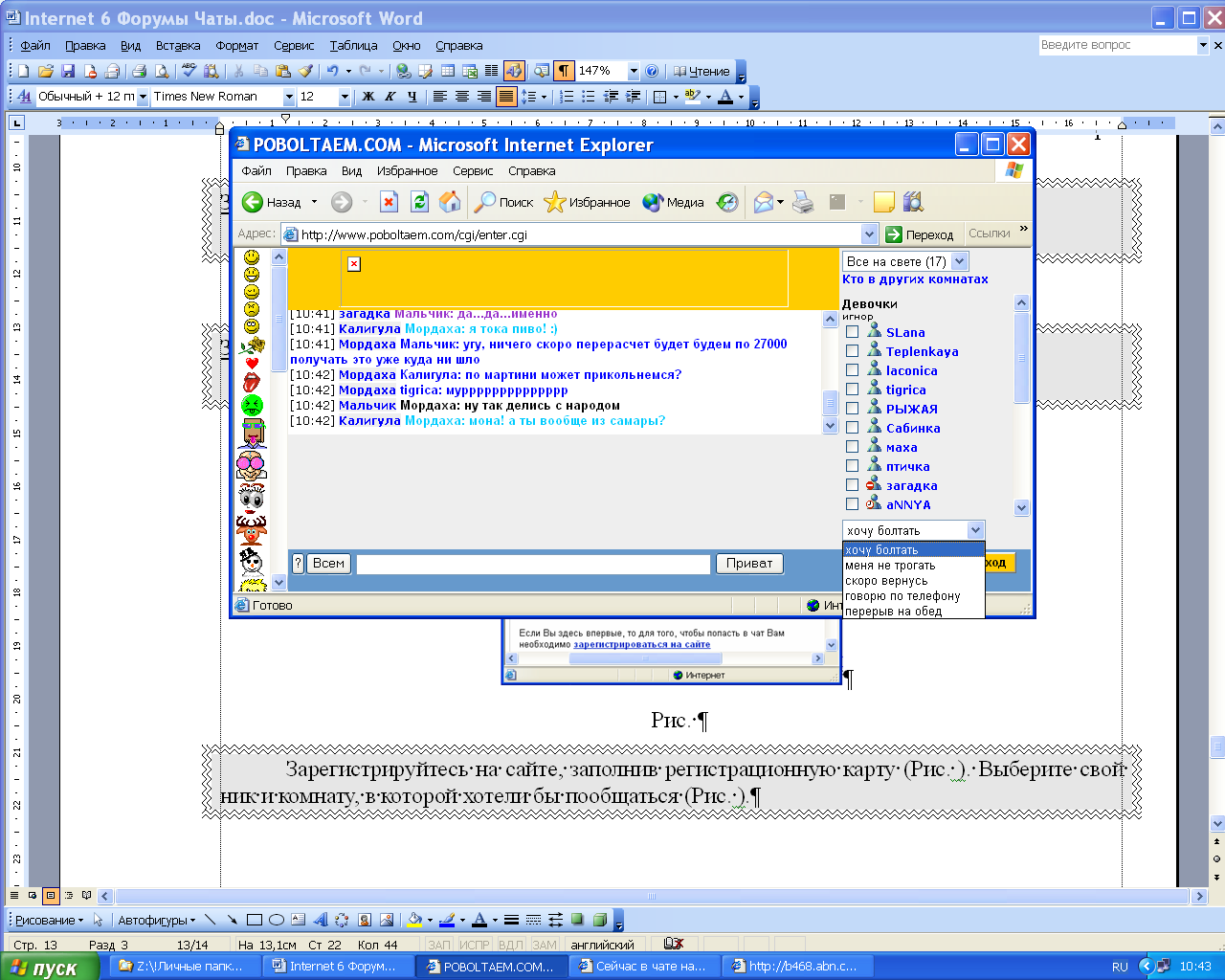Image resolution: width=1225 pixels, height=980 pixels.
Task: Run the spelling and grammar check
Action: 189,71
